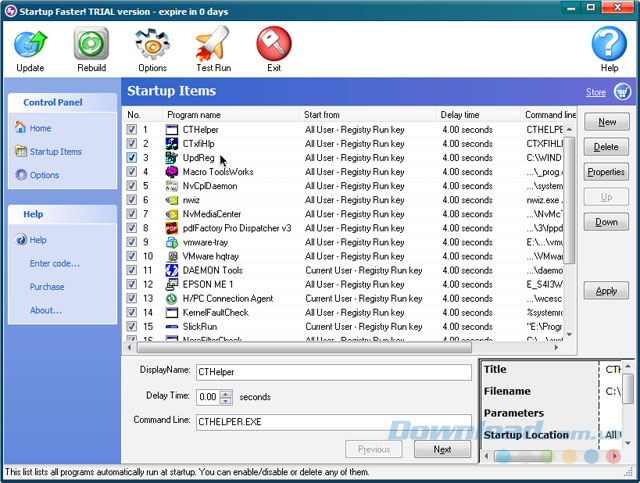Open Help question mark icon
This screenshot has width=640, height=483.
click(x=609, y=44)
